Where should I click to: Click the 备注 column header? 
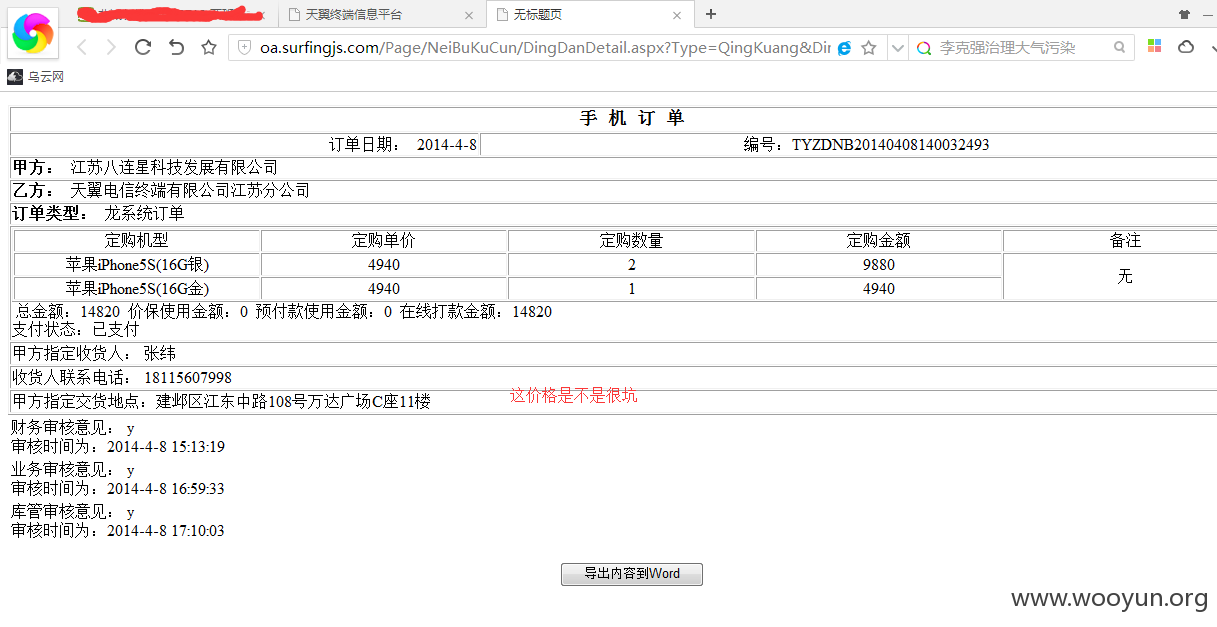[x=1125, y=241]
